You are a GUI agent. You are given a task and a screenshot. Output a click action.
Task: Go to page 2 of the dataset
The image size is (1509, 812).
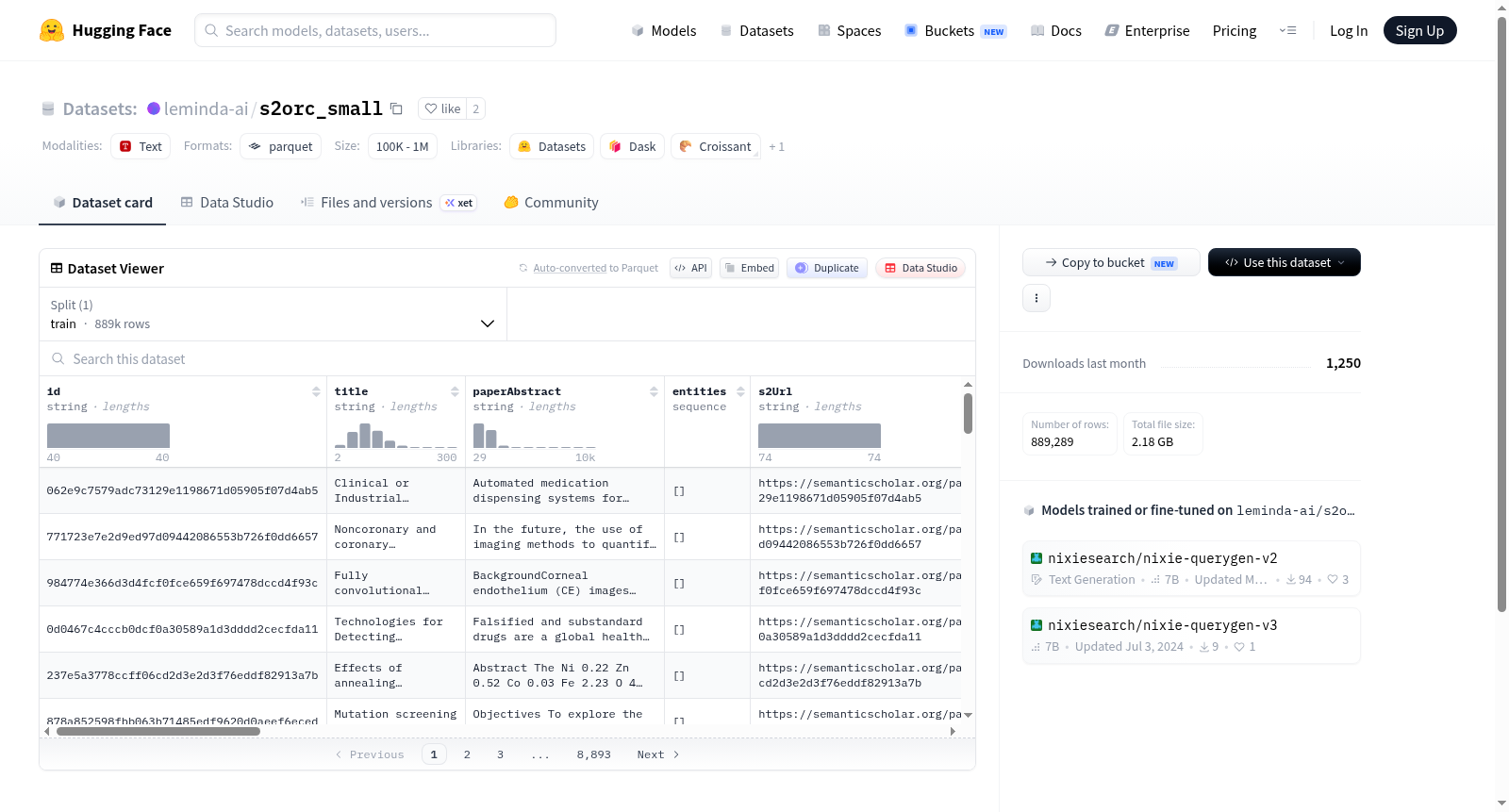coord(467,754)
